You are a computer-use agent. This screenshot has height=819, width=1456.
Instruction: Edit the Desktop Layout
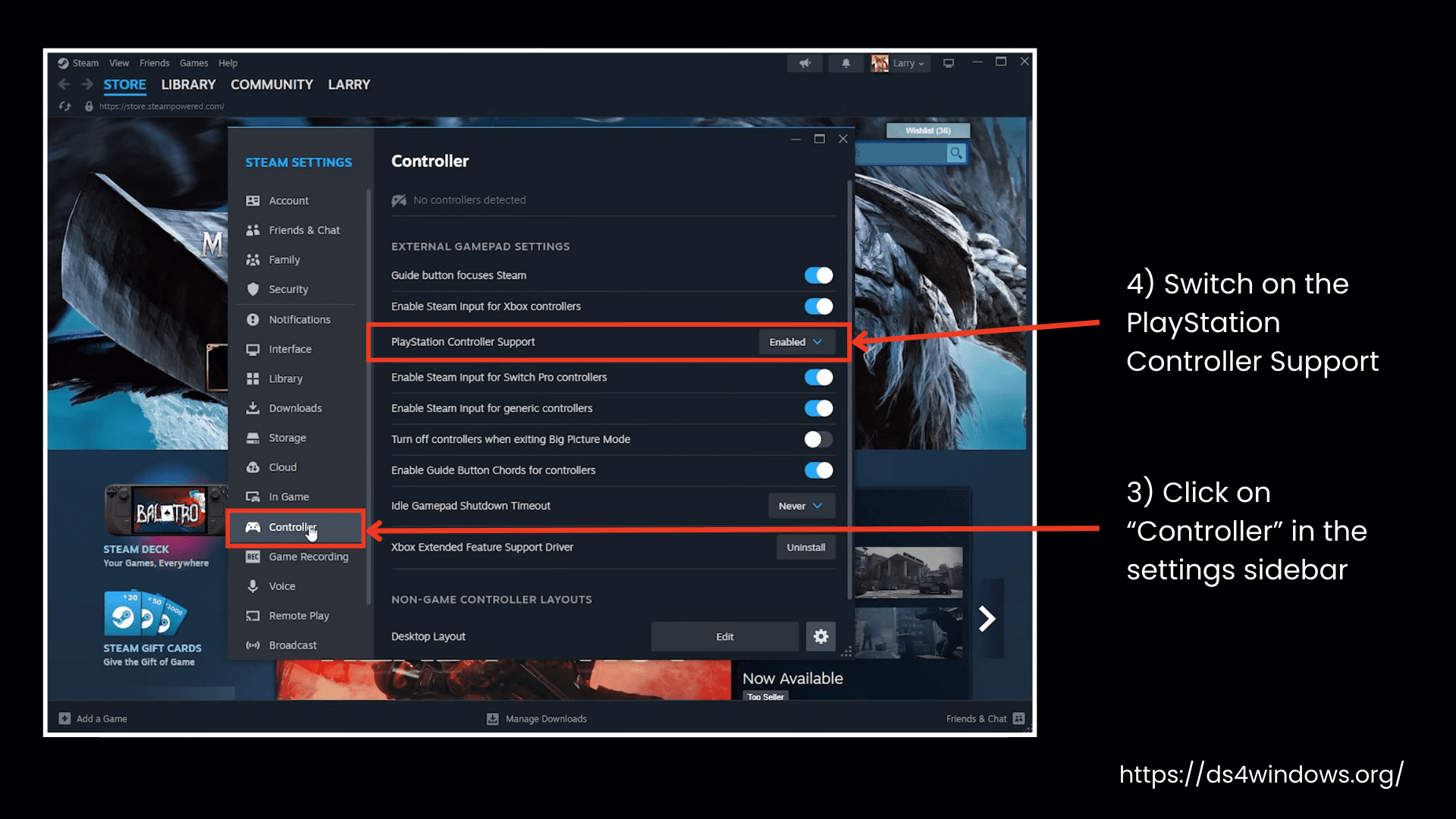(x=725, y=636)
